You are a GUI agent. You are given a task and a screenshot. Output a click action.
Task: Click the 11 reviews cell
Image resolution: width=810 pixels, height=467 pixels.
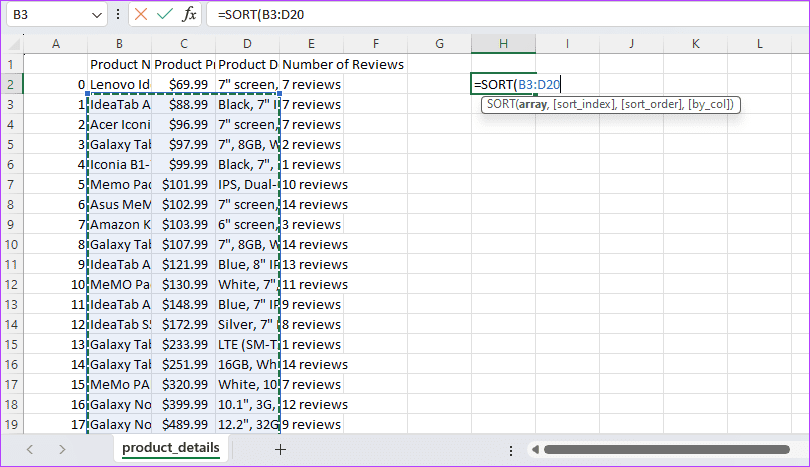[311, 285]
